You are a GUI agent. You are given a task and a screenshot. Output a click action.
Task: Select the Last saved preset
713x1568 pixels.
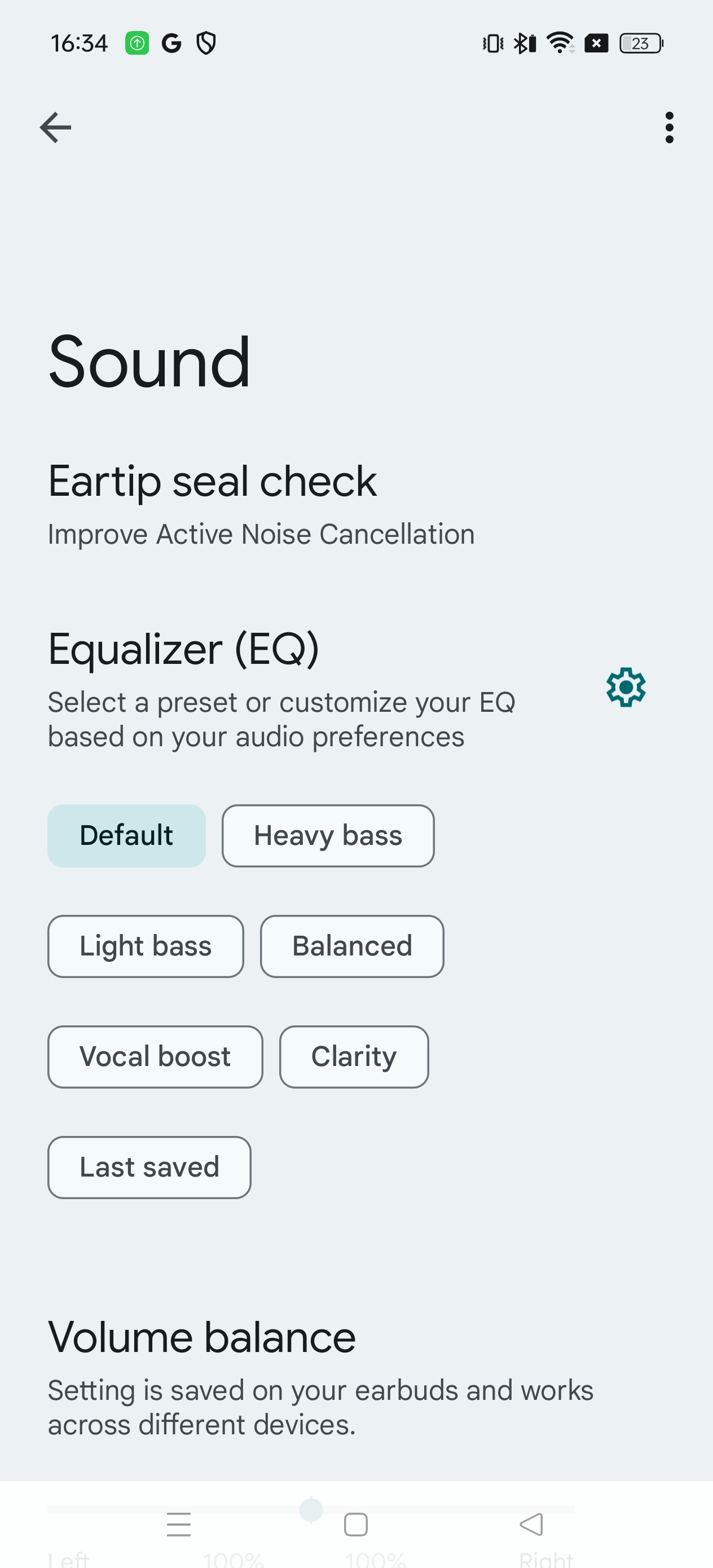[149, 1168]
